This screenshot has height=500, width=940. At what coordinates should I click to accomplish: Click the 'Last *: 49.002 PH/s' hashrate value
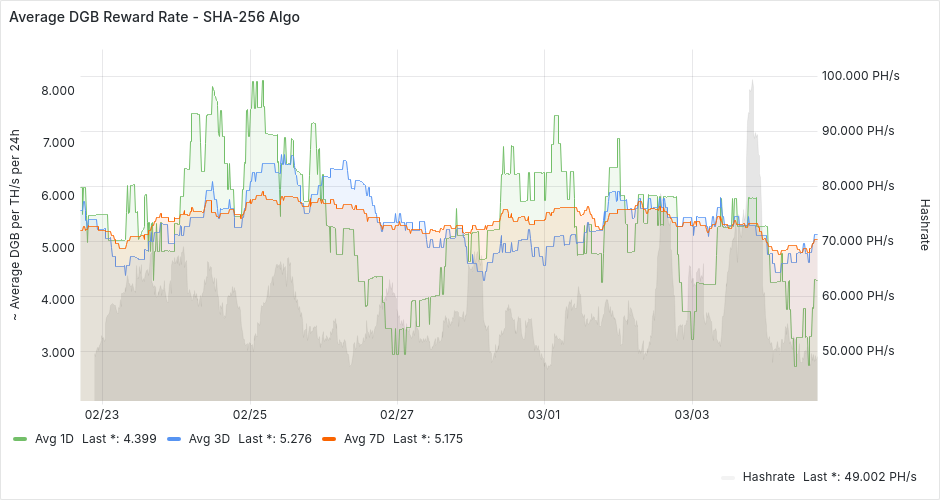(861, 478)
